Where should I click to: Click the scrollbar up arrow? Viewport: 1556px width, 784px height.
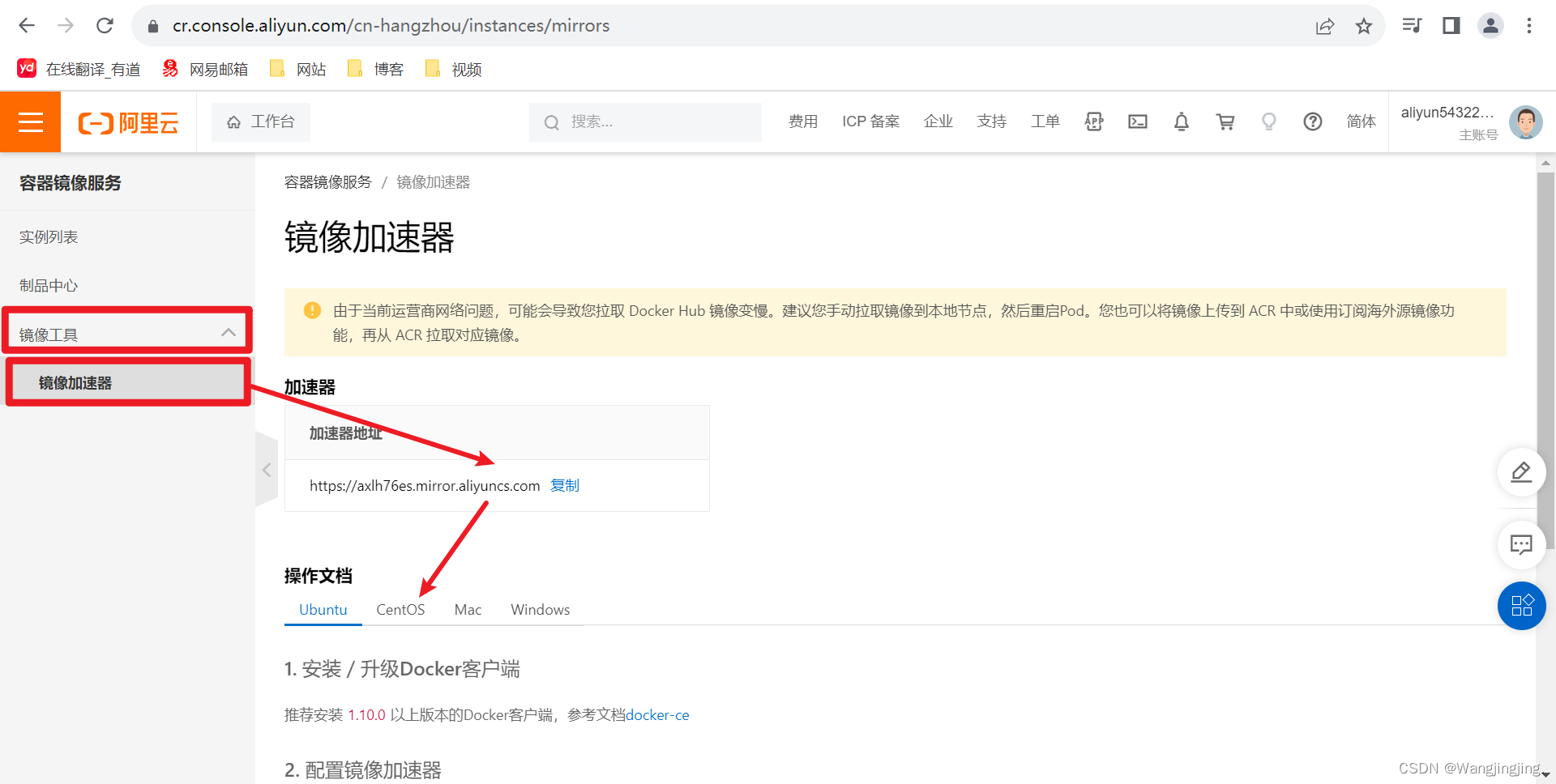point(1545,163)
